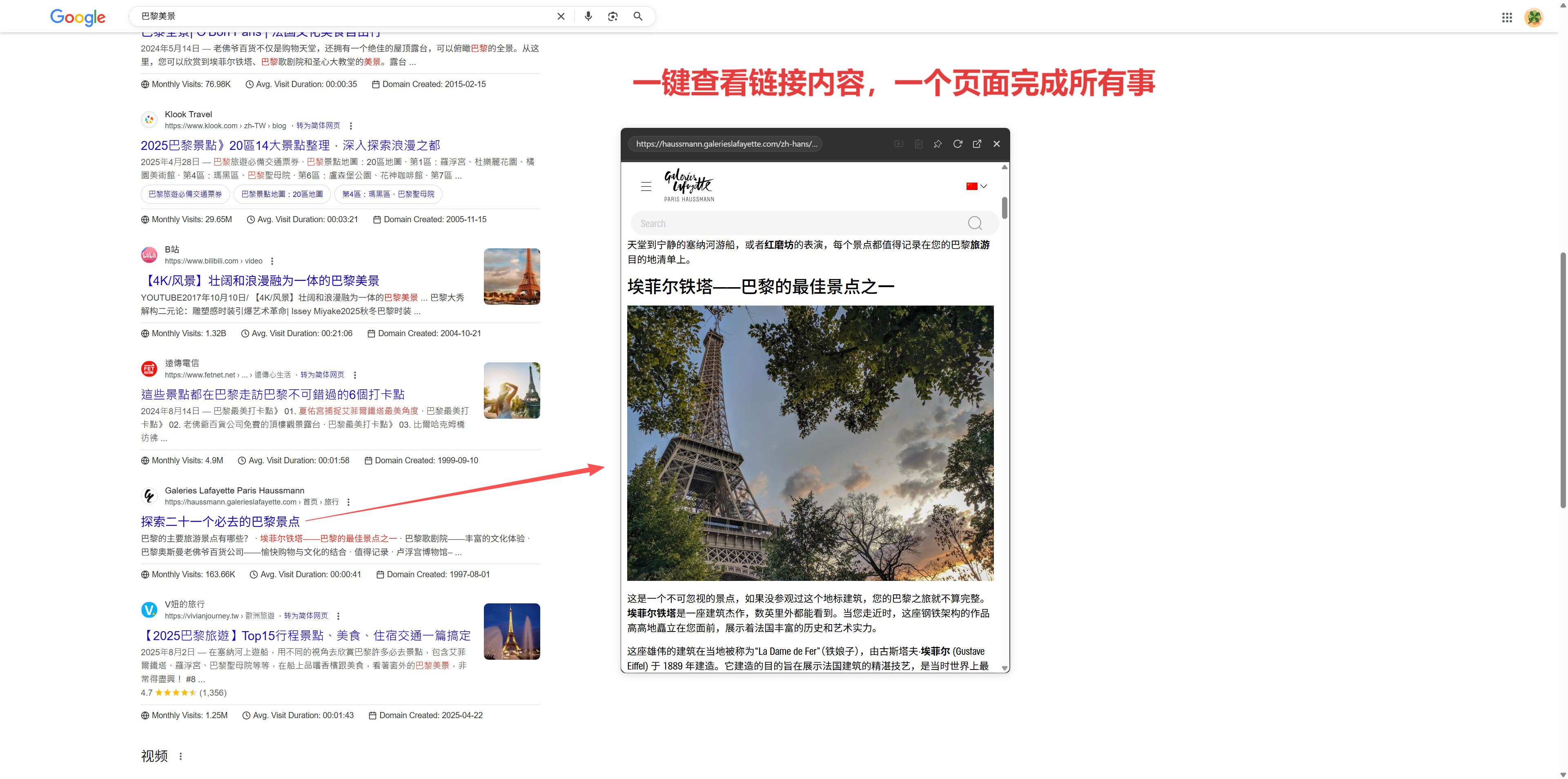Screen dimensions: 1568x779
Task: Clear the Google search box text
Action: 561,16
